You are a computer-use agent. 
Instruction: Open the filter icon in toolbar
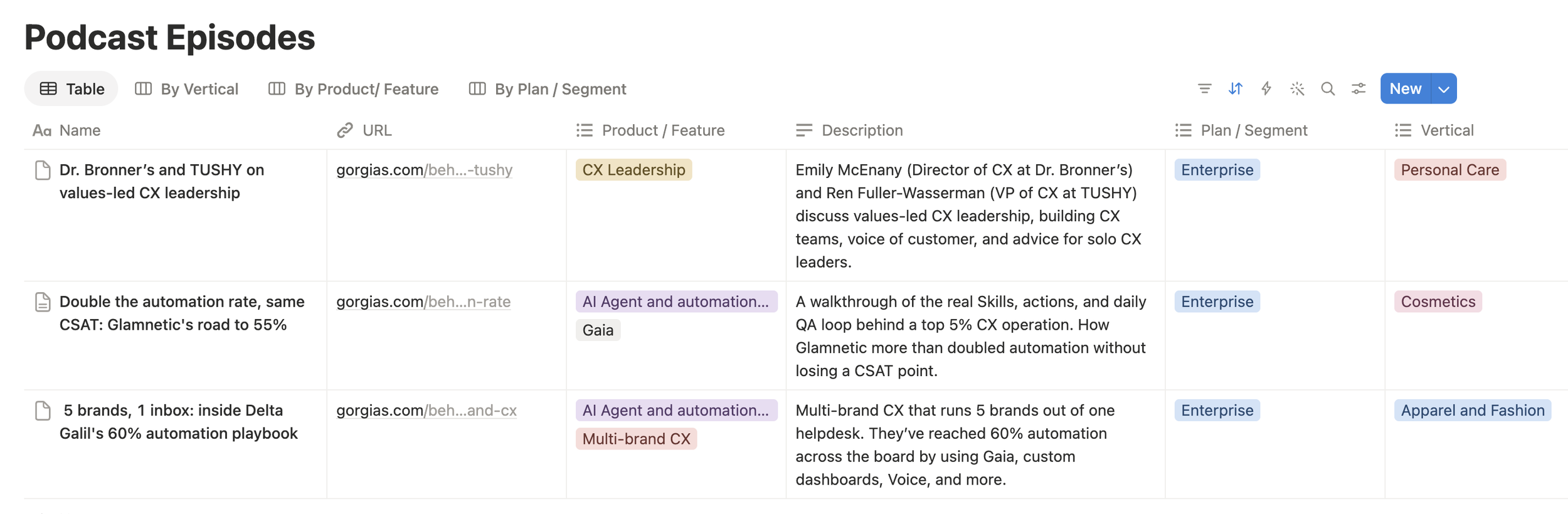coord(1204,88)
